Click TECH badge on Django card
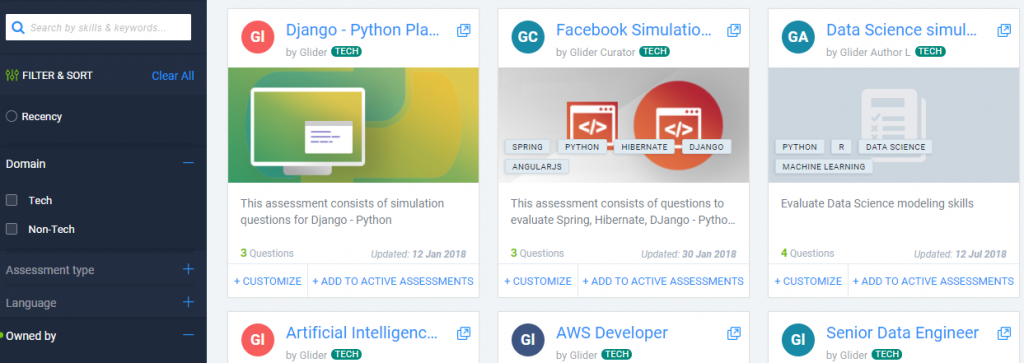 click(346, 52)
